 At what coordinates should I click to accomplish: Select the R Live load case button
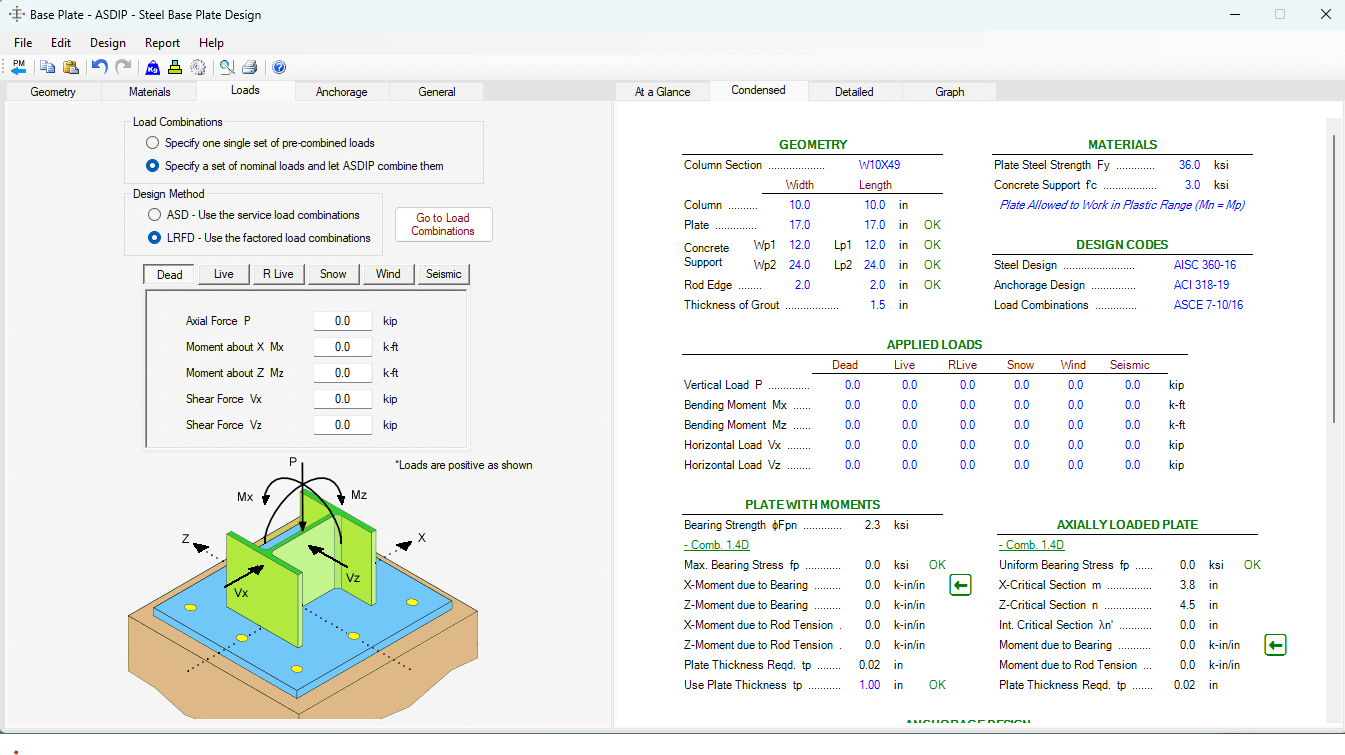279,274
